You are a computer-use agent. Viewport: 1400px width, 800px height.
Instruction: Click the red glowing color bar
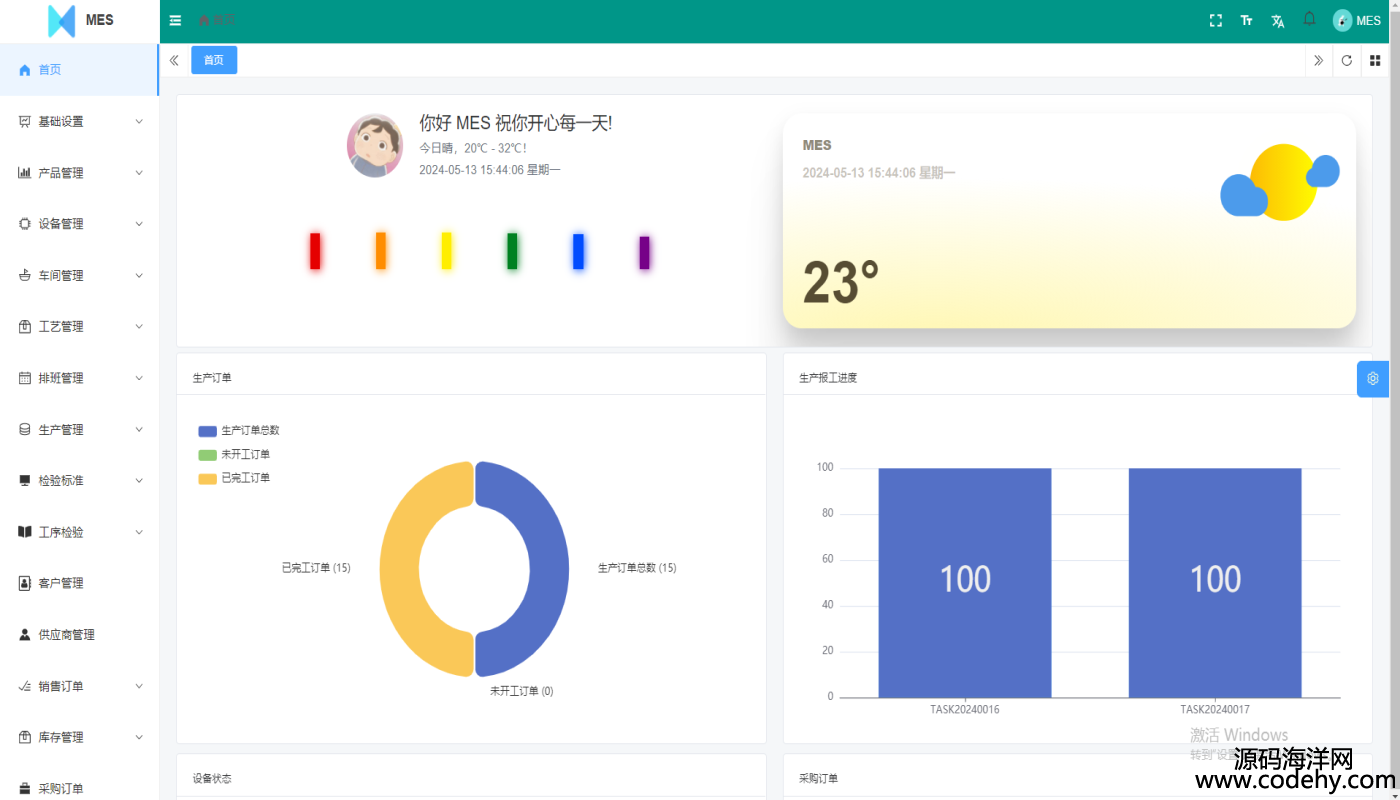[315, 251]
